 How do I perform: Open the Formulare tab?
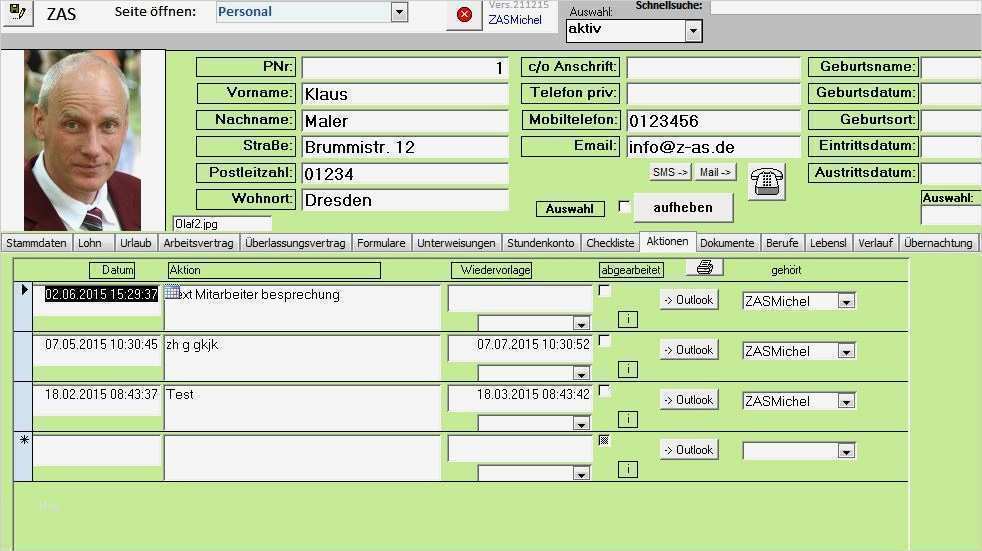pyautogui.click(x=381, y=243)
